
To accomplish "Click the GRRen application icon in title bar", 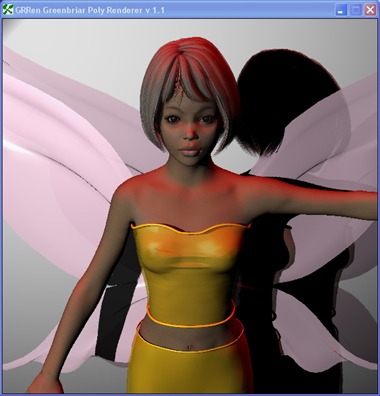I will 8,10.
